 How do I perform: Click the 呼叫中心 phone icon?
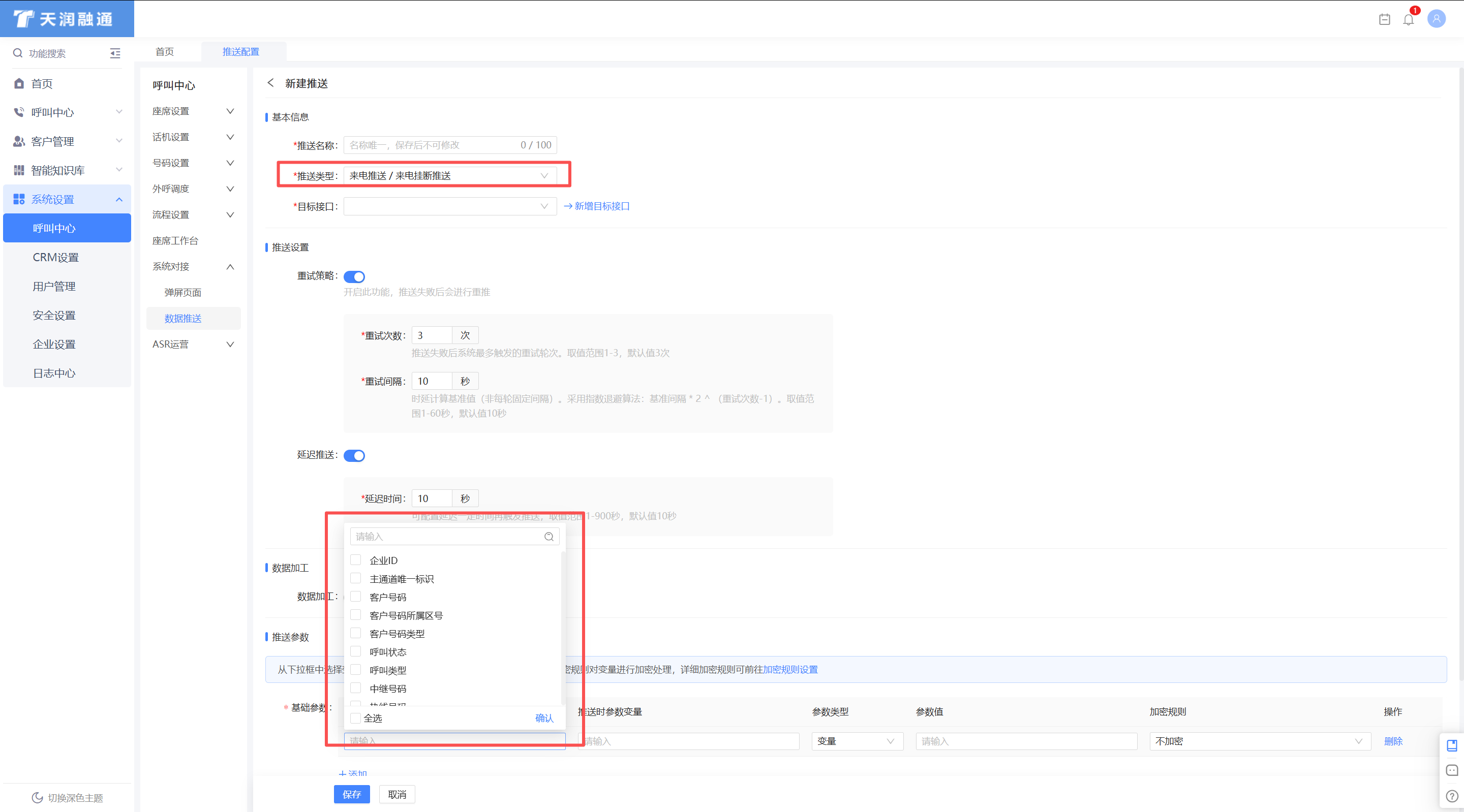pyautogui.click(x=19, y=112)
